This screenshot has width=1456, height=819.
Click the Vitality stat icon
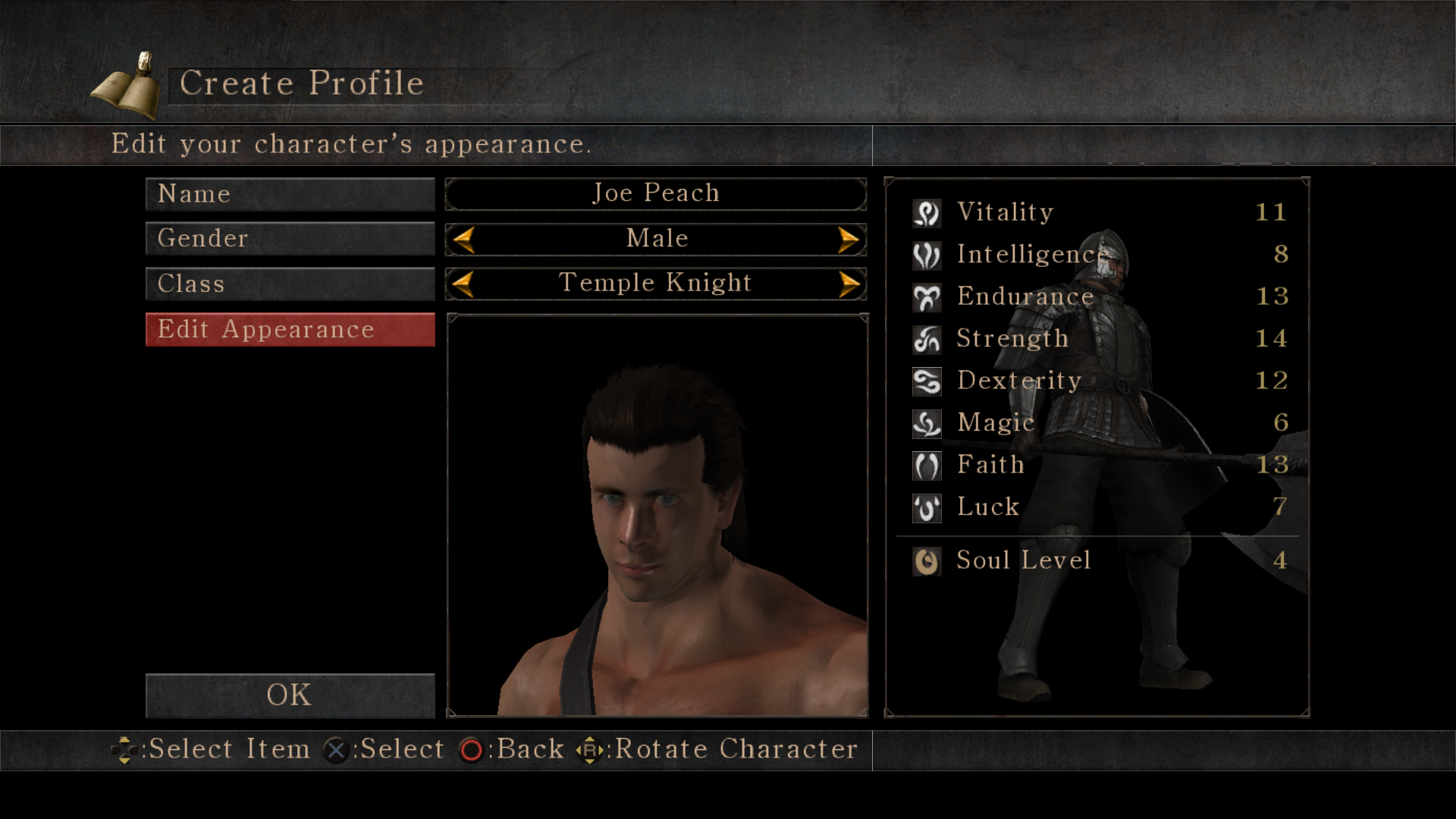(x=926, y=213)
